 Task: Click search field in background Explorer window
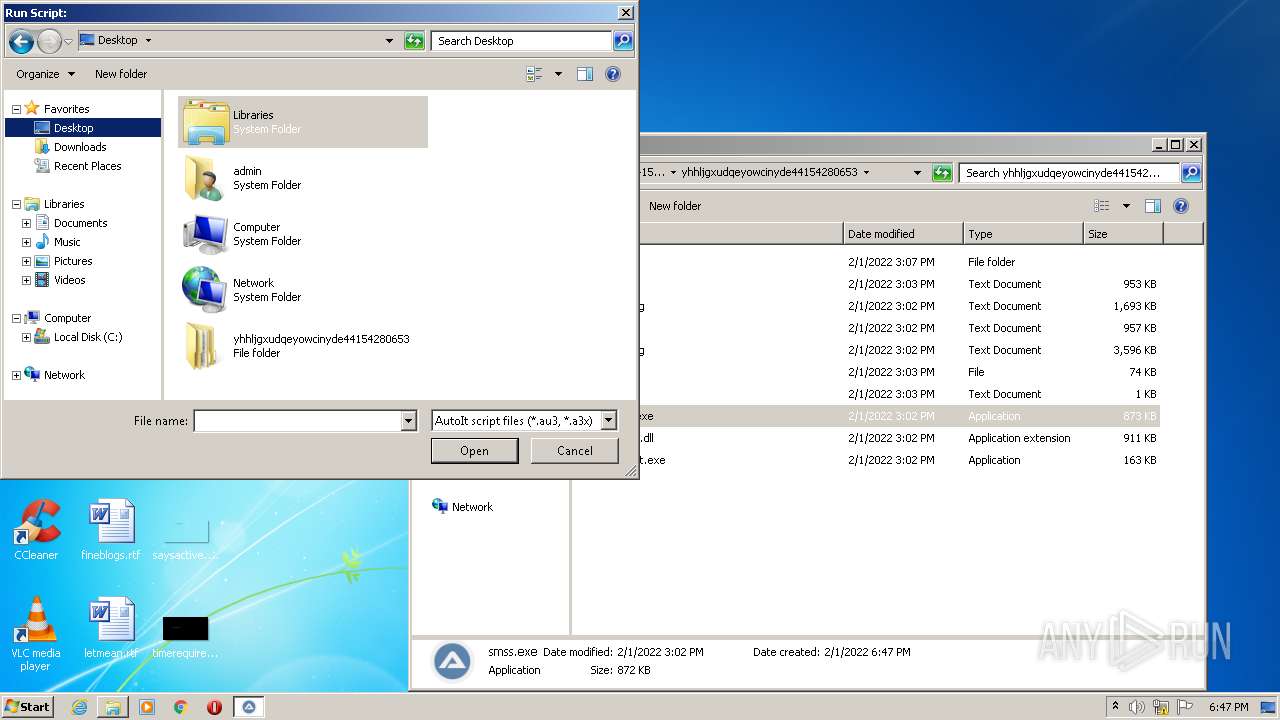(x=1069, y=173)
